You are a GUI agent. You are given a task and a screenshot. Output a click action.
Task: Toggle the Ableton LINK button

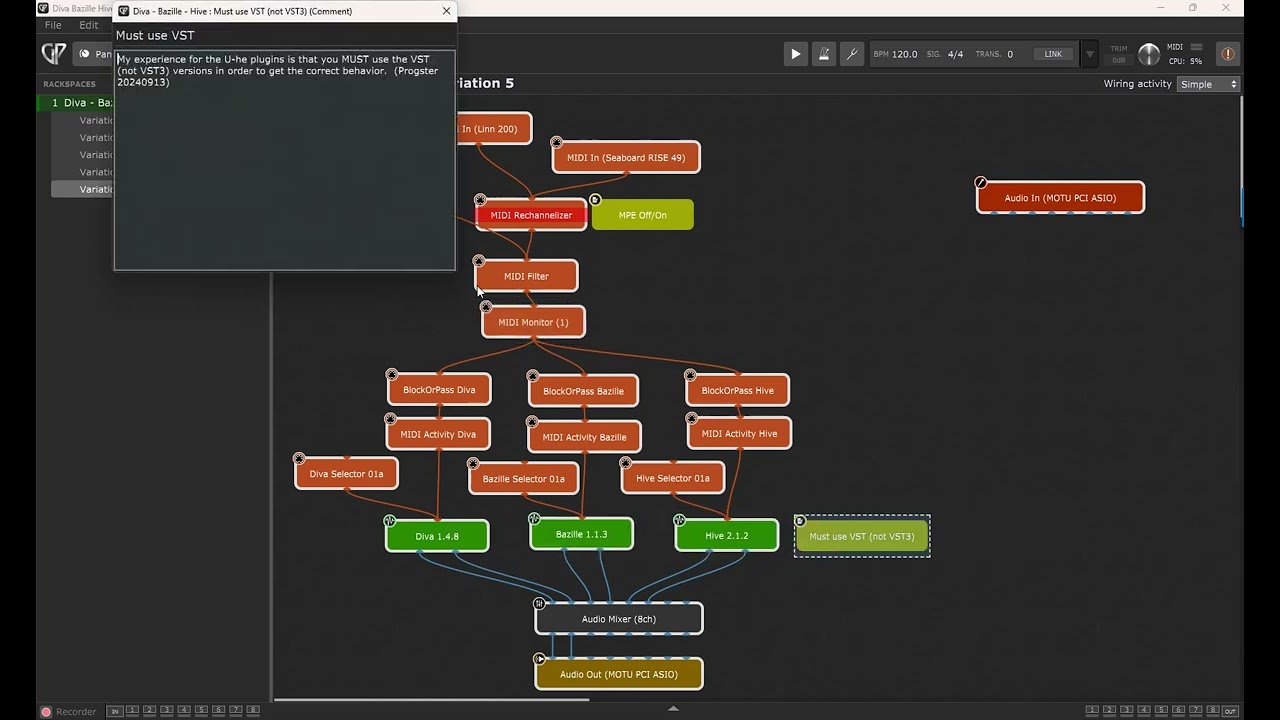(1054, 54)
